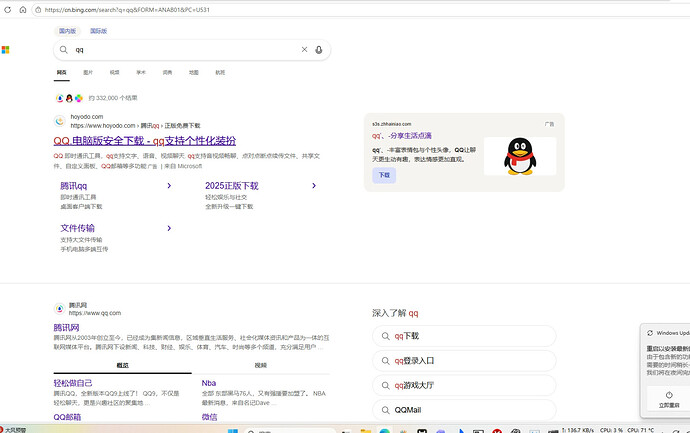The image size is (690, 433).
Task: Select the 词典 results tab
Action: tap(167, 73)
